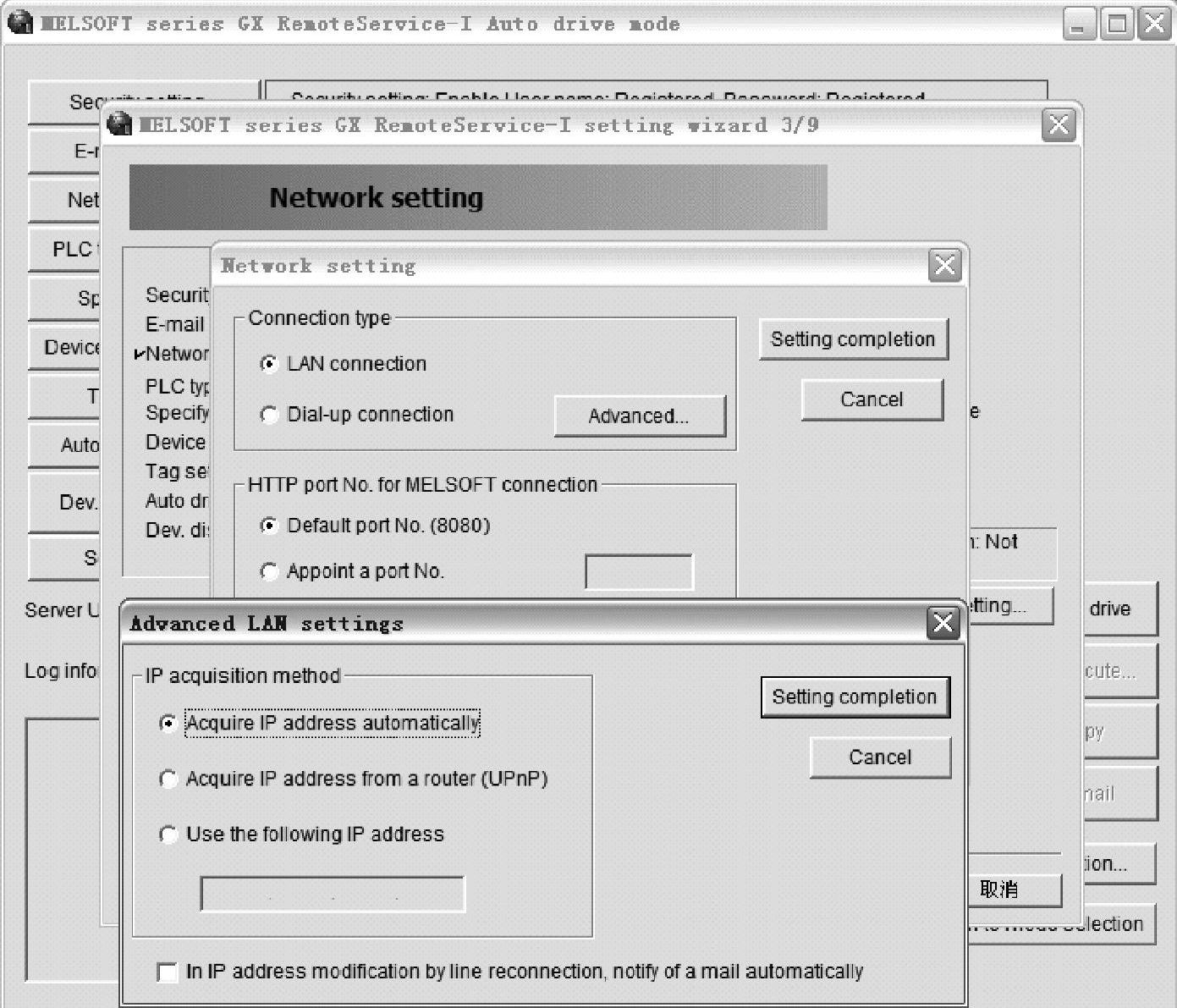Click Setting completion in Advanced LAN settings
Image resolution: width=1177 pixels, height=1008 pixels.
point(855,697)
